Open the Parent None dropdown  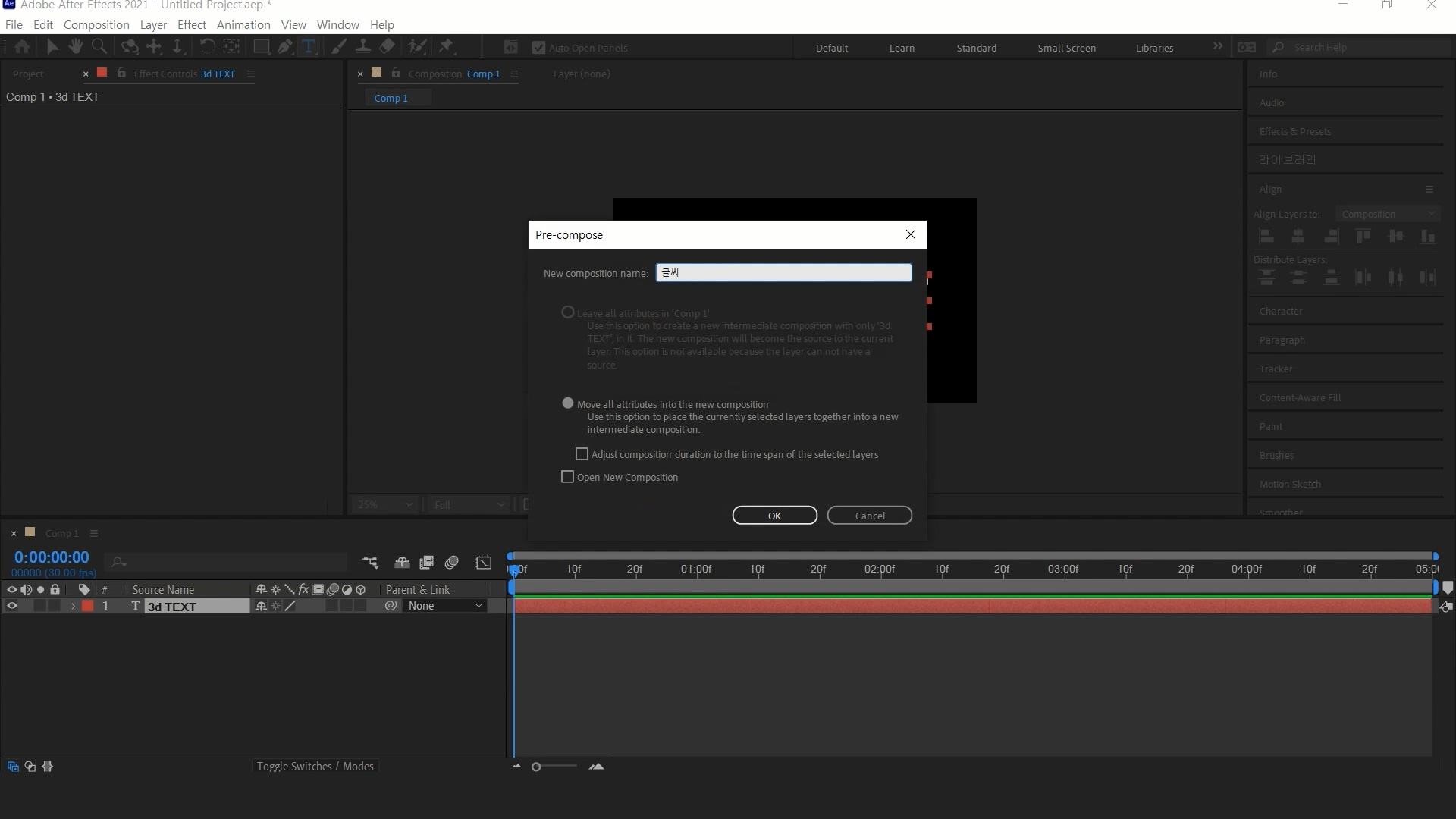[444, 606]
